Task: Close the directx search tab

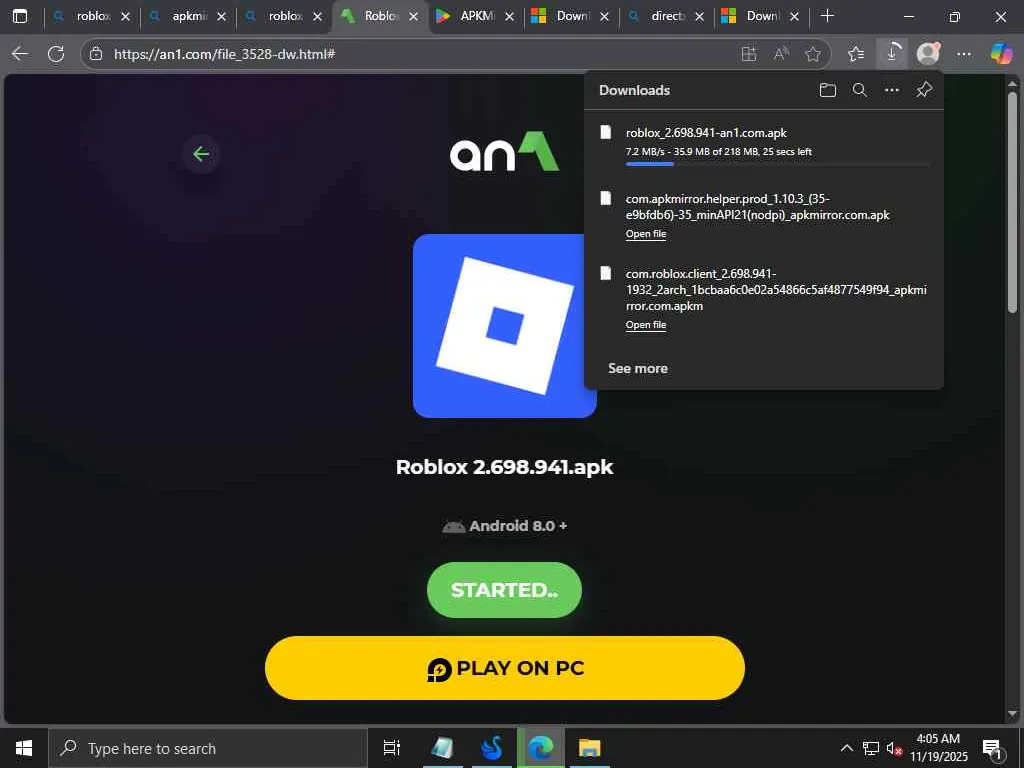Action: (x=699, y=16)
